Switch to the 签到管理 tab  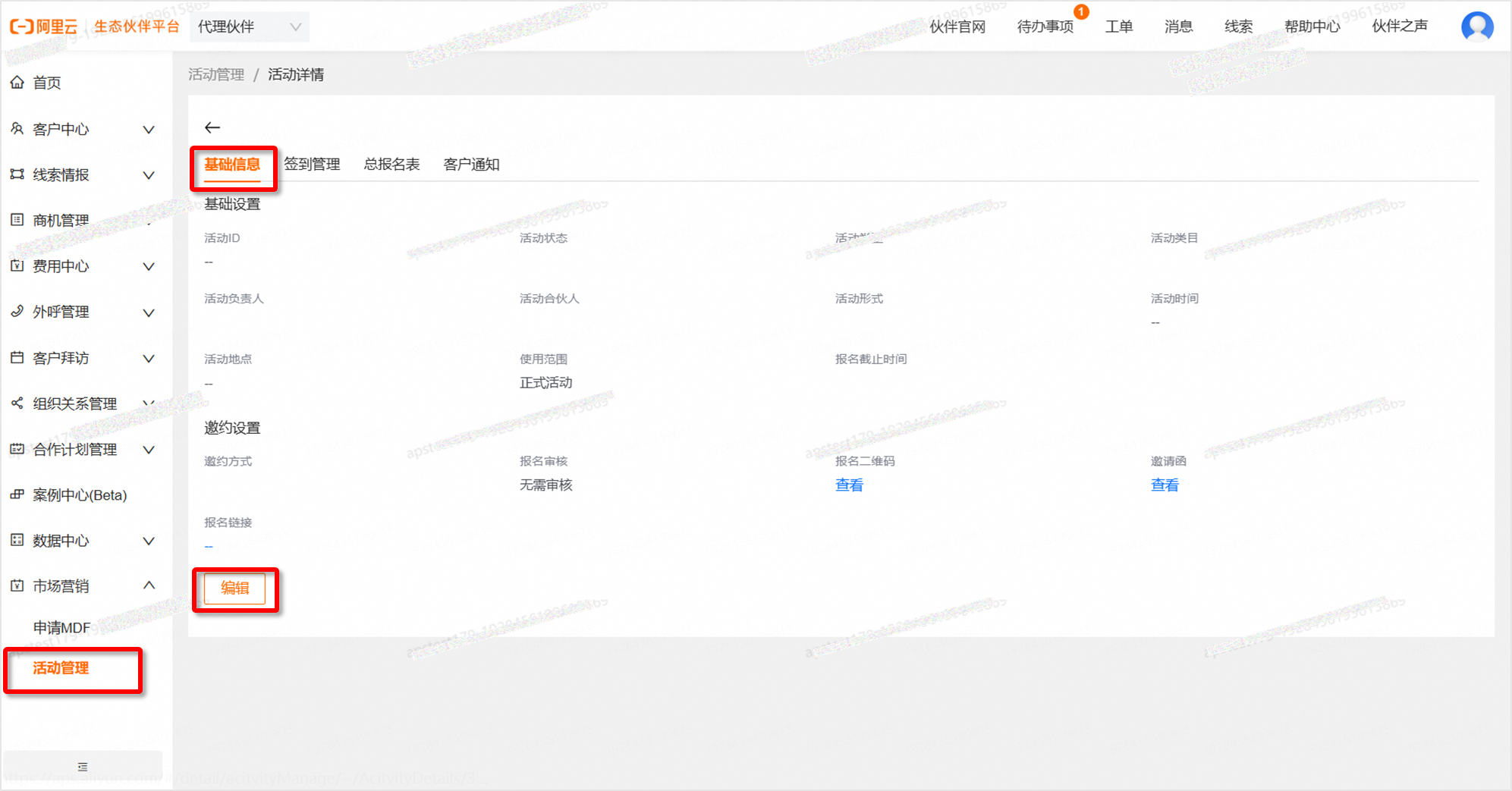pyautogui.click(x=312, y=165)
